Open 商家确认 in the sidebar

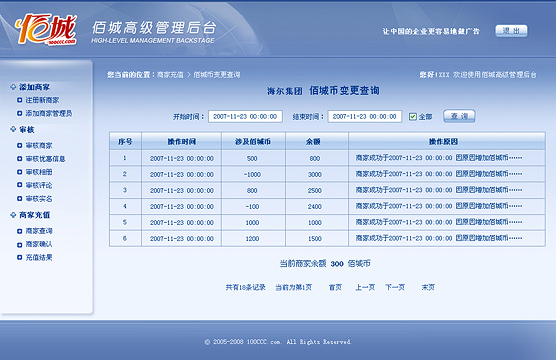point(39,244)
